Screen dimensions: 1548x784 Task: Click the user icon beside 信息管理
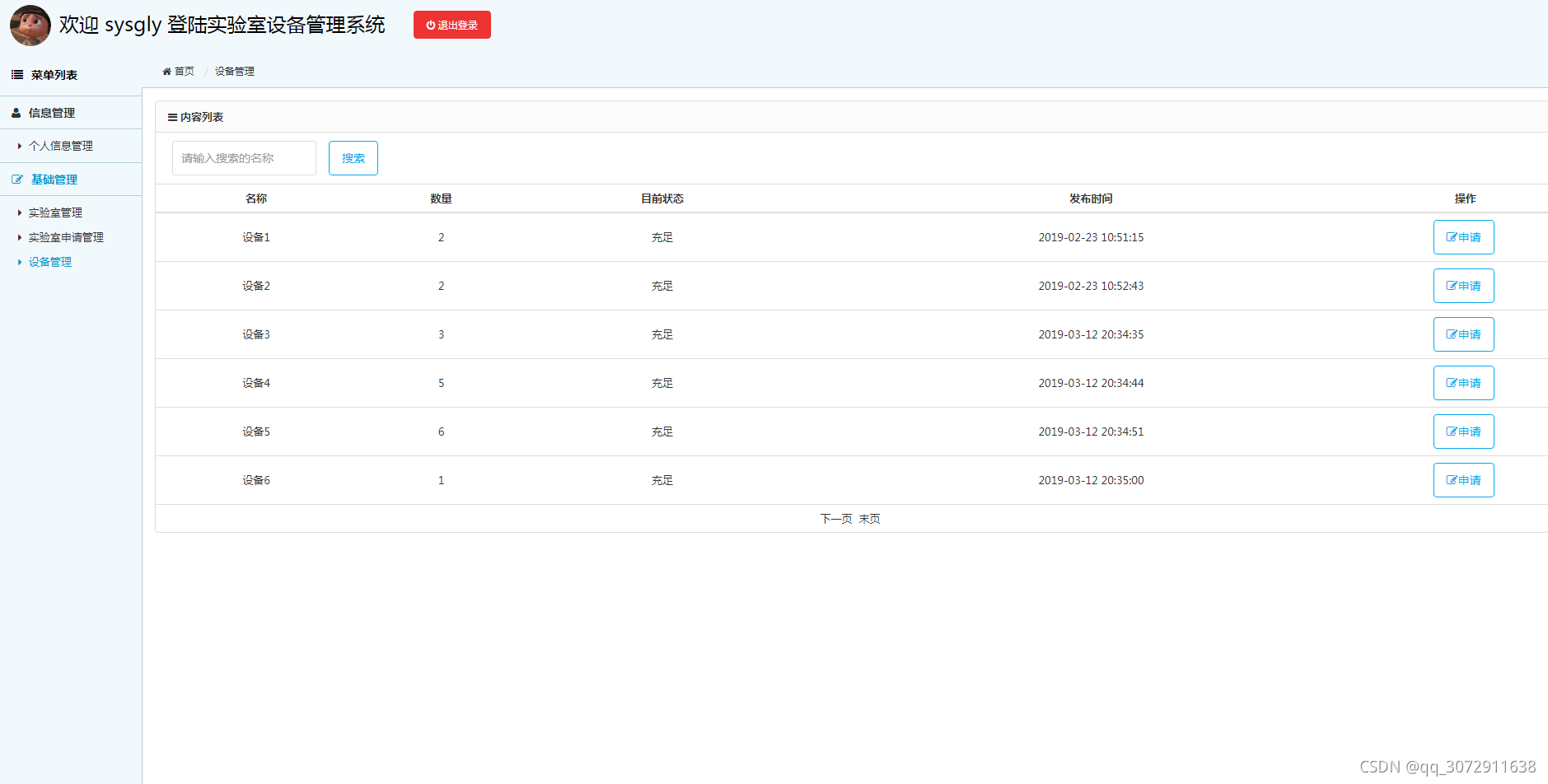(x=16, y=113)
